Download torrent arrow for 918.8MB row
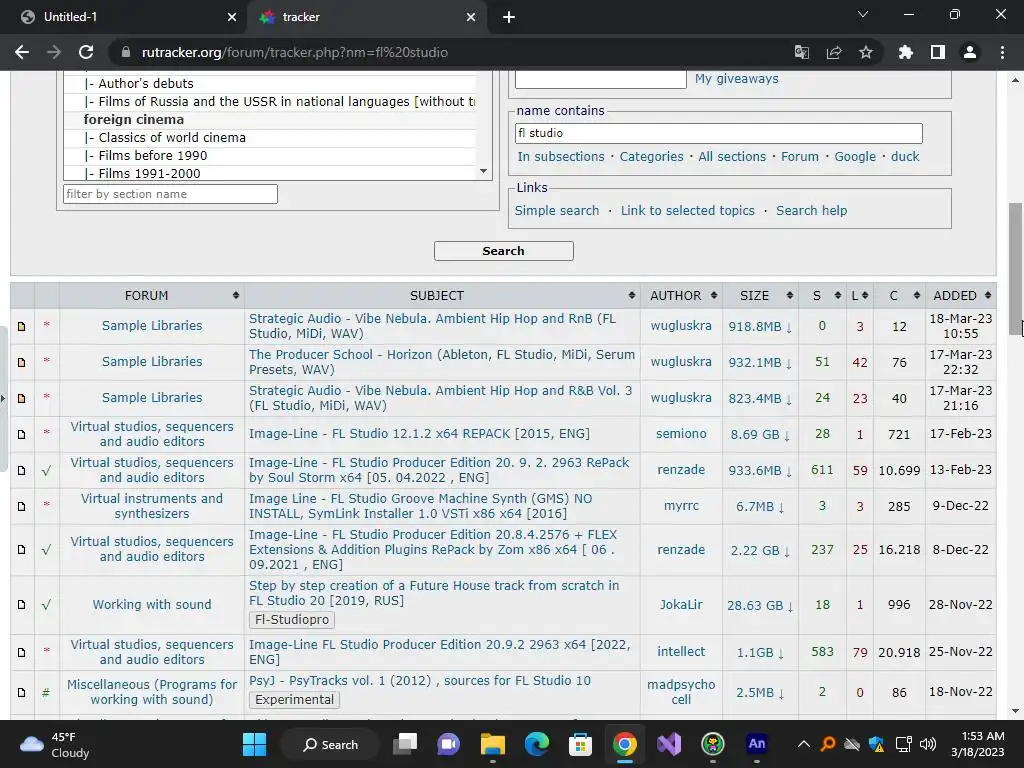This screenshot has width=1024, height=768. click(789, 327)
